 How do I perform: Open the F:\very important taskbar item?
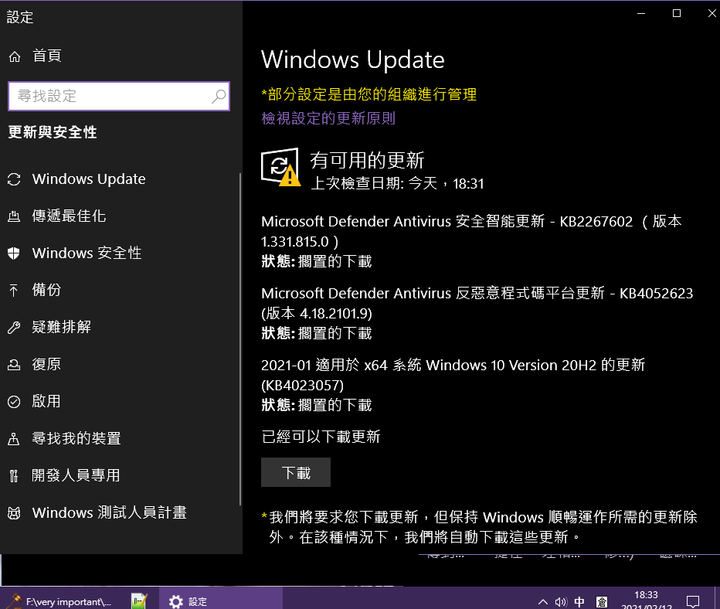click(x=62, y=601)
